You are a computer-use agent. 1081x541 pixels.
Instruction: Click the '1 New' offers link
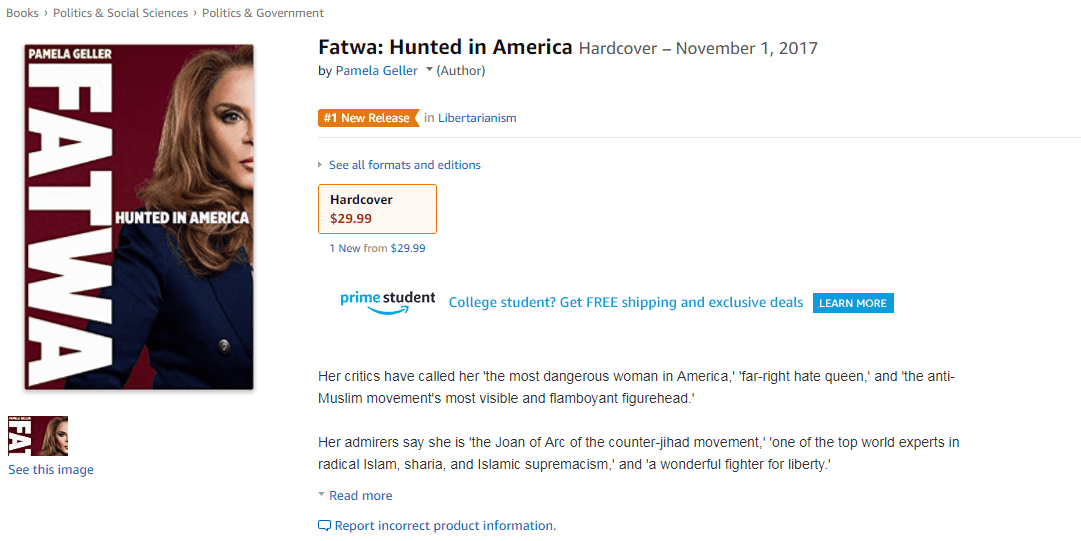coord(345,248)
